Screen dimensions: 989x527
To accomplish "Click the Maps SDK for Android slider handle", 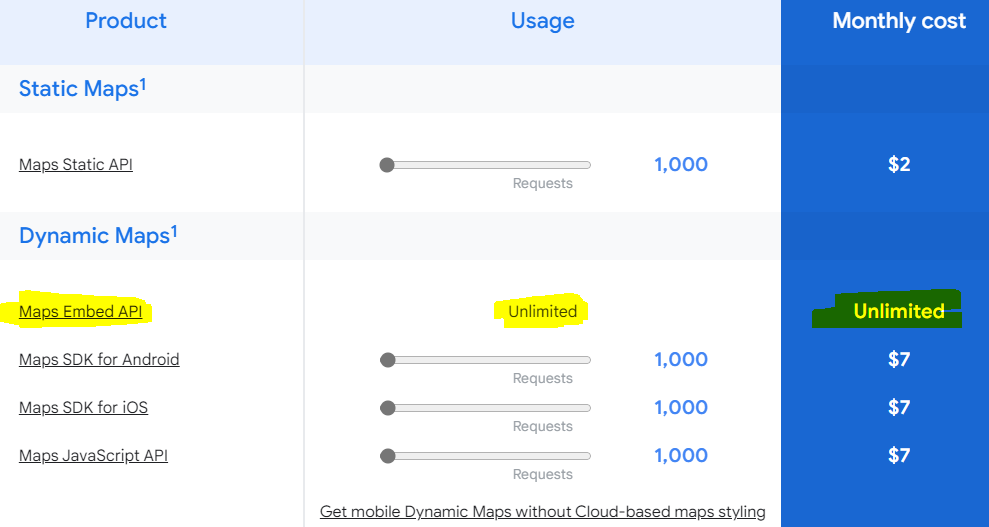I will pos(387,360).
